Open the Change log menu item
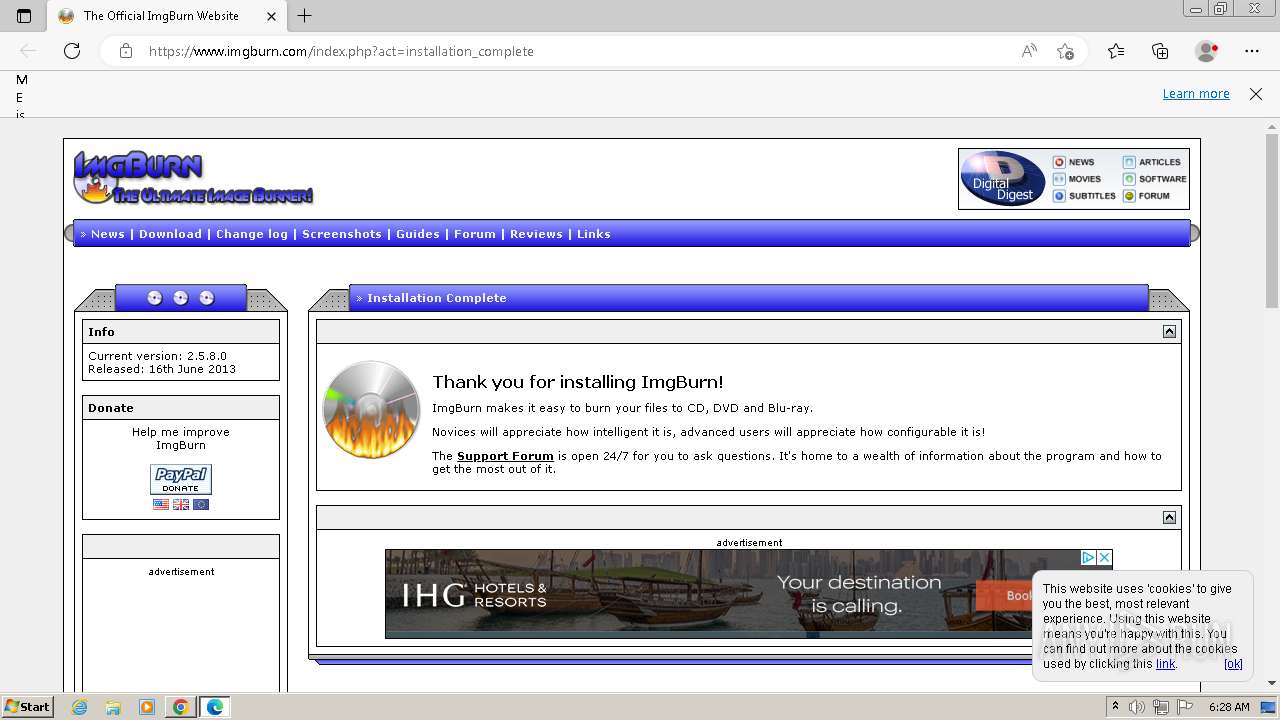Image resolution: width=1280 pixels, height=720 pixels. click(x=252, y=234)
